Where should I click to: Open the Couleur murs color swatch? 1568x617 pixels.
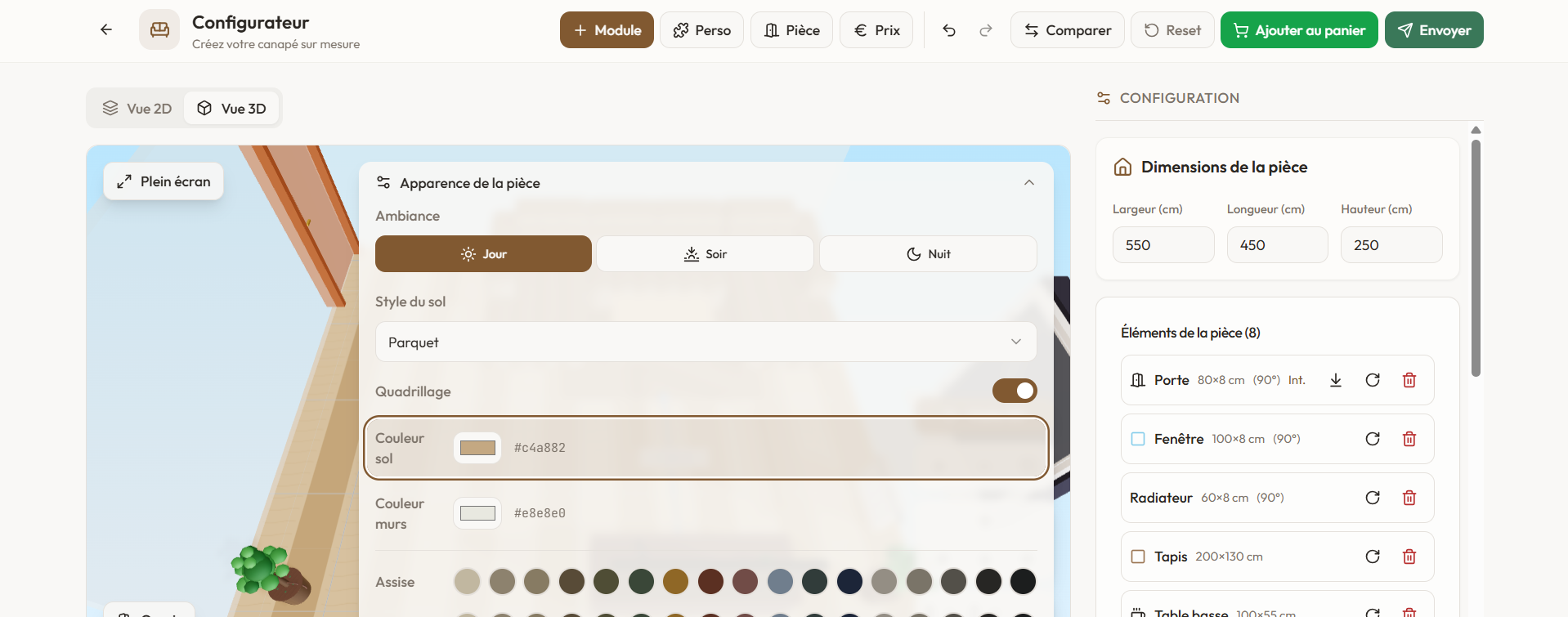(477, 513)
